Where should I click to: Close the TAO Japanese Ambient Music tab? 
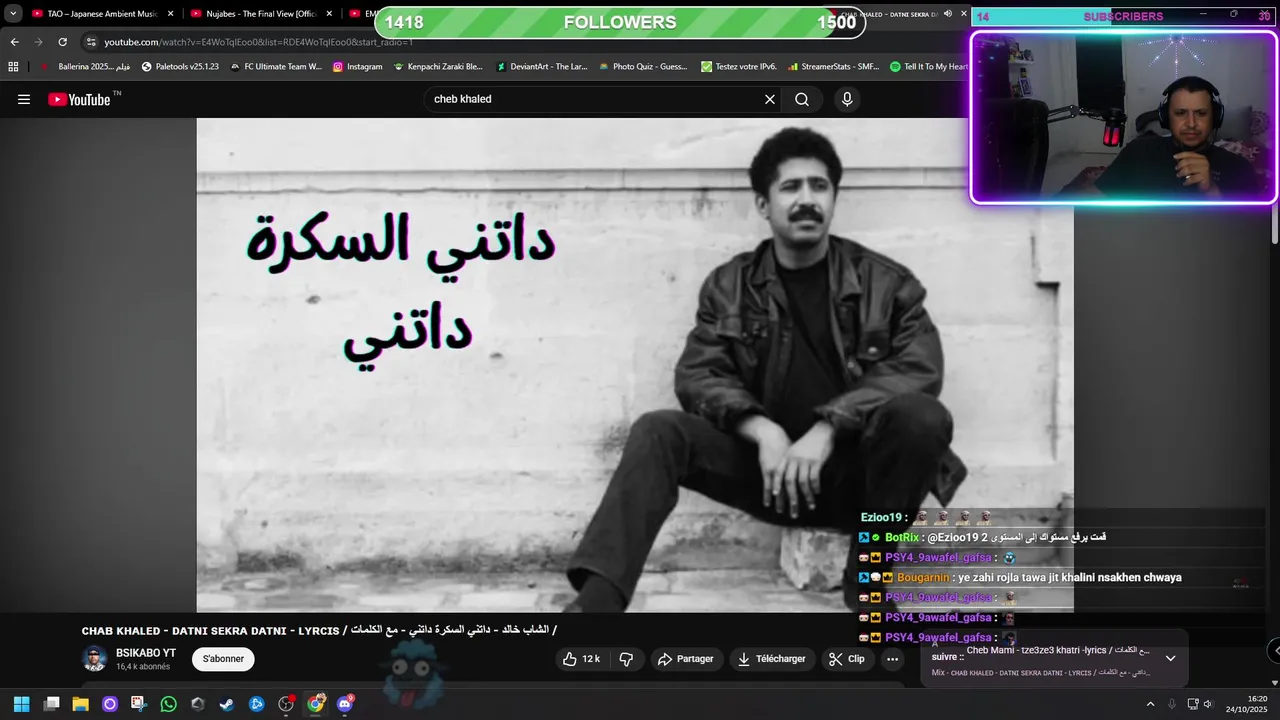tap(170, 14)
